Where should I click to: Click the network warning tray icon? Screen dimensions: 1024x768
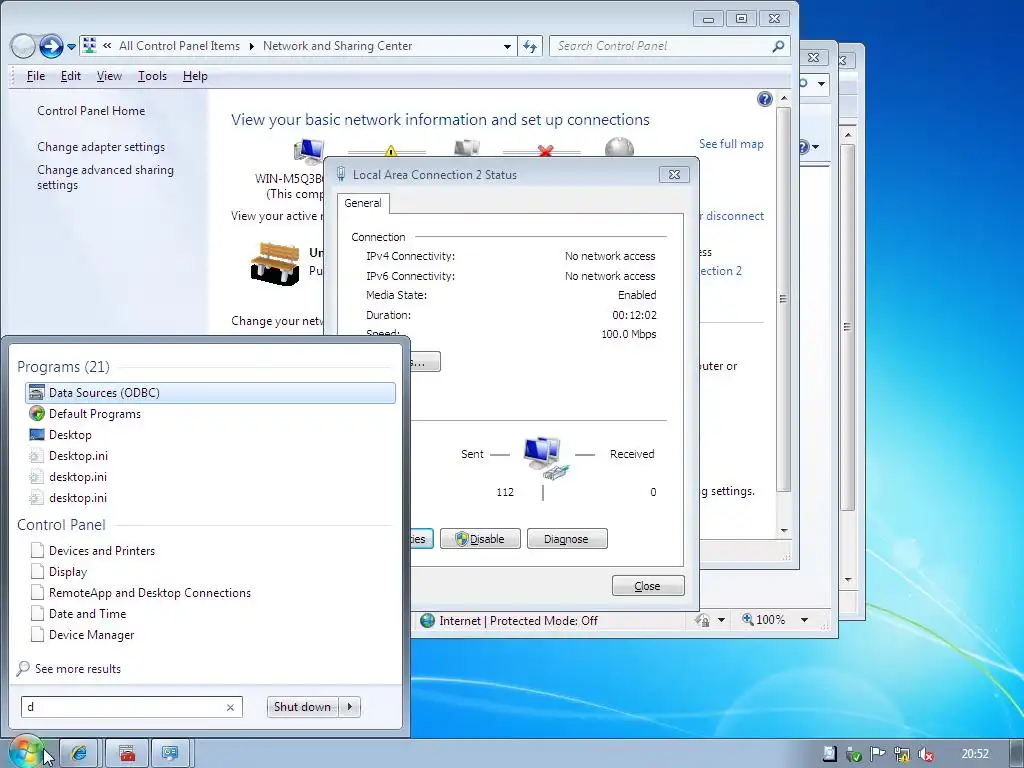click(x=902, y=754)
